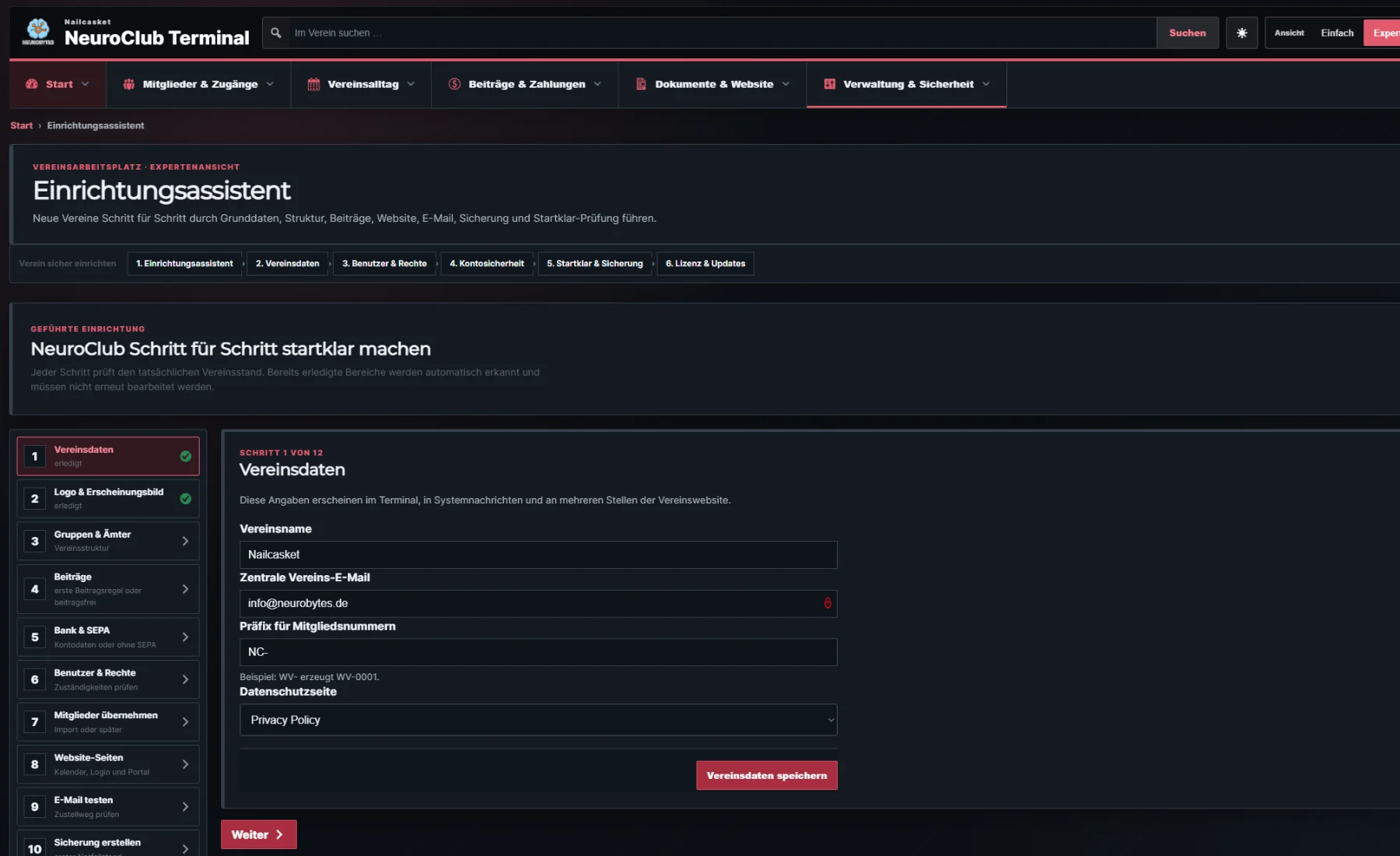1400x856 pixels.
Task: Click step number 5 badge
Action: pyautogui.click(x=34, y=637)
